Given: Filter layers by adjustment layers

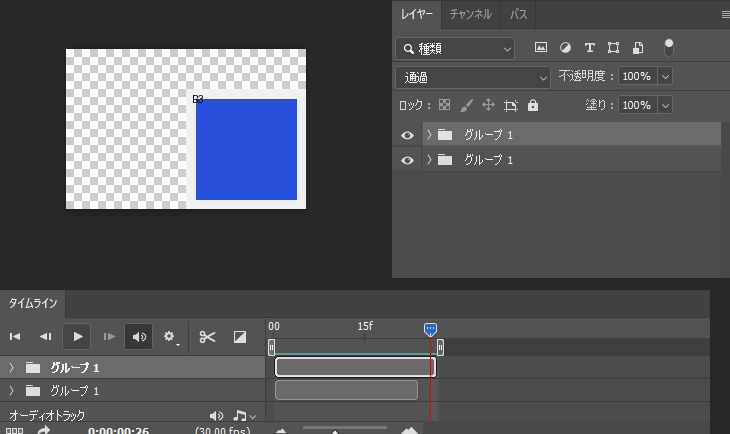Looking at the screenshot, I should 565,47.
